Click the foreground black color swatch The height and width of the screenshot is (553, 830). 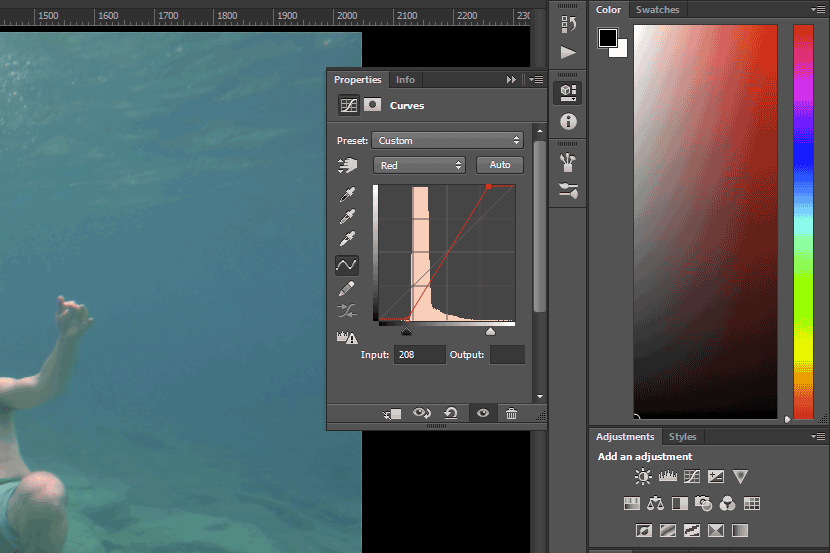click(x=608, y=38)
